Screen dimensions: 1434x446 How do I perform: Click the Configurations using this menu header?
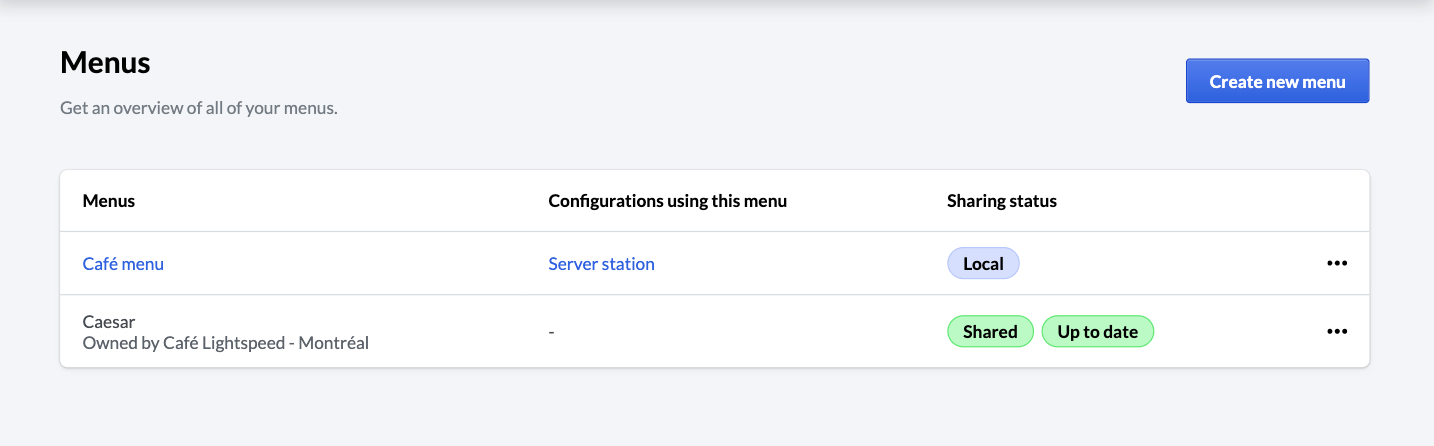click(x=667, y=201)
